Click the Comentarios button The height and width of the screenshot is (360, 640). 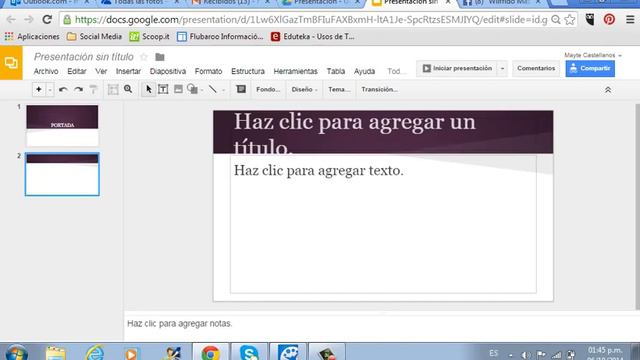click(536, 68)
